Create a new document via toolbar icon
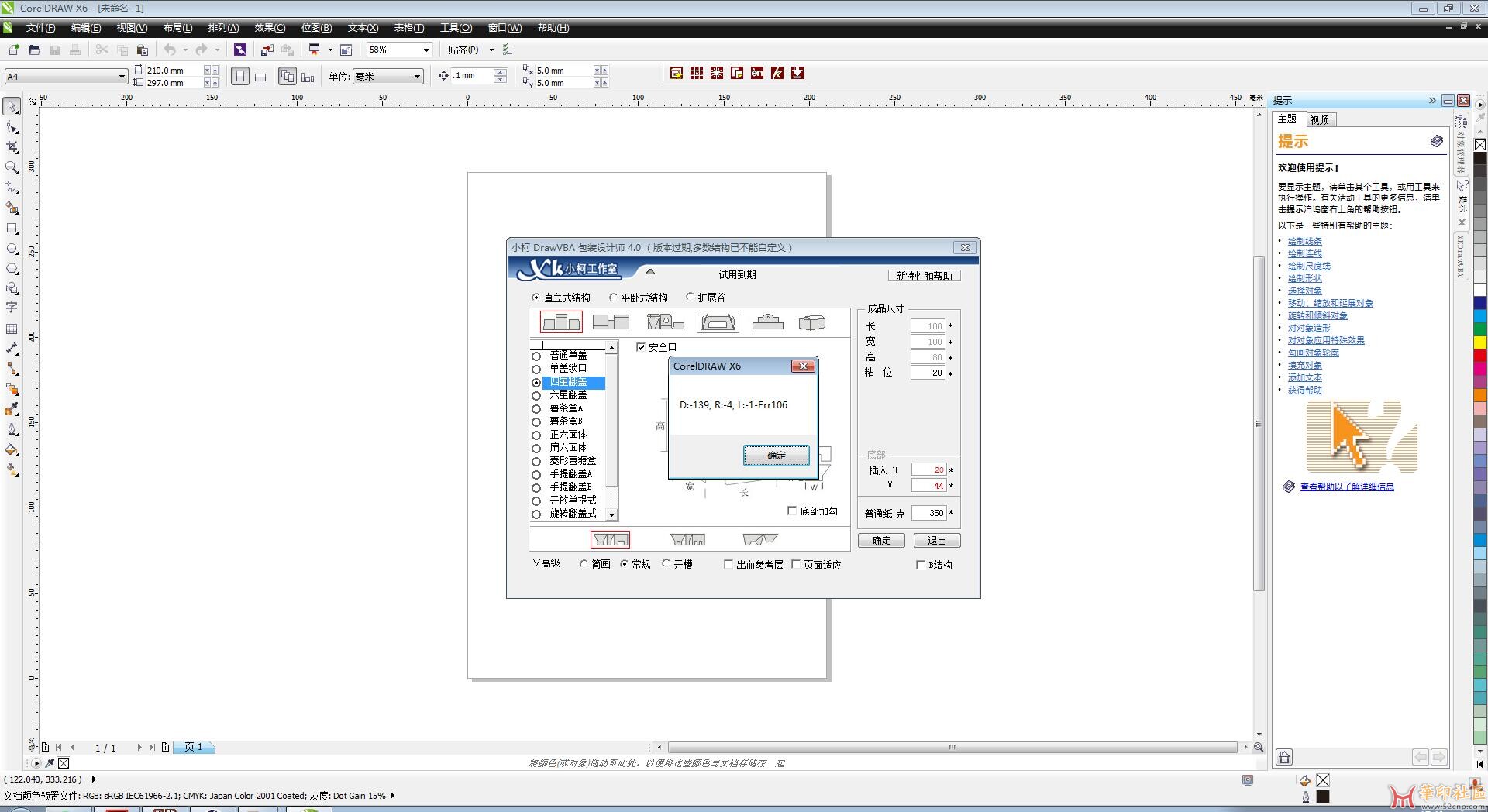 pos(13,50)
